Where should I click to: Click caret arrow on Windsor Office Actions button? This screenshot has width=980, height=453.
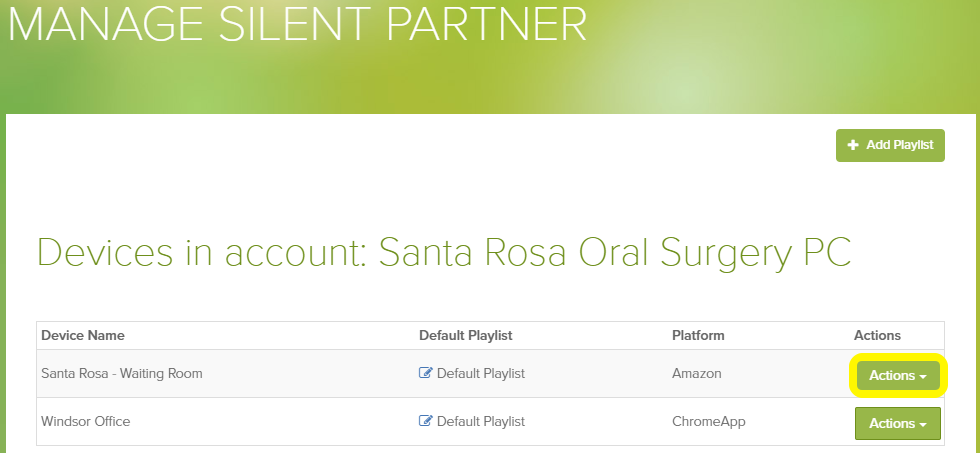point(922,425)
